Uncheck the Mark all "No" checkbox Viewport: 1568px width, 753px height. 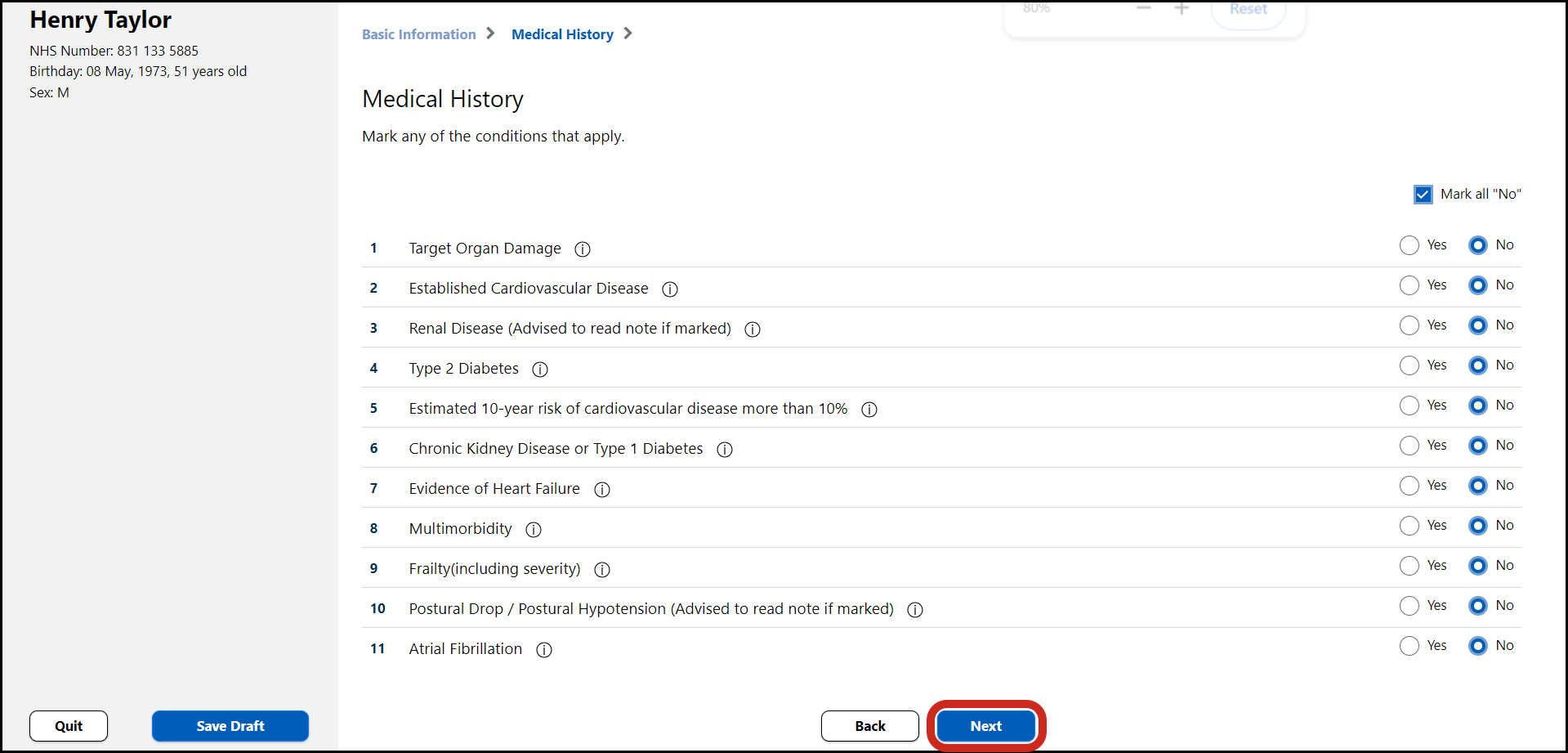pos(1423,195)
